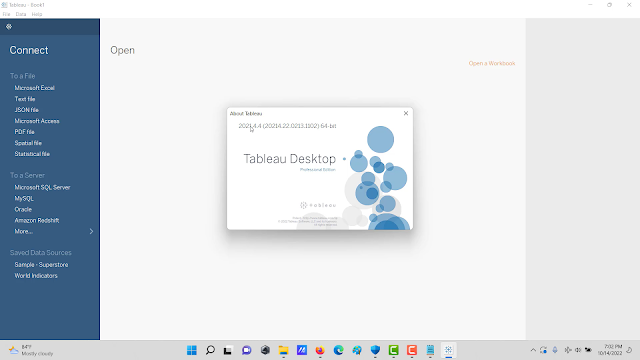Connect to a Microsoft Access file

click(37, 121)
